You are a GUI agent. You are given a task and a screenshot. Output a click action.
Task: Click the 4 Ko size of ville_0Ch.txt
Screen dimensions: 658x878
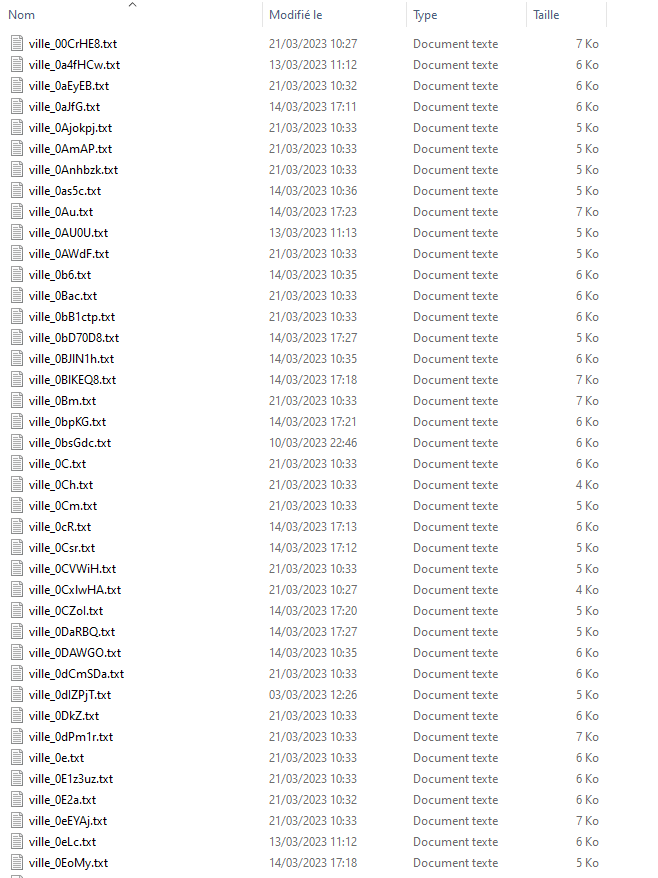(x=587, y=485)
